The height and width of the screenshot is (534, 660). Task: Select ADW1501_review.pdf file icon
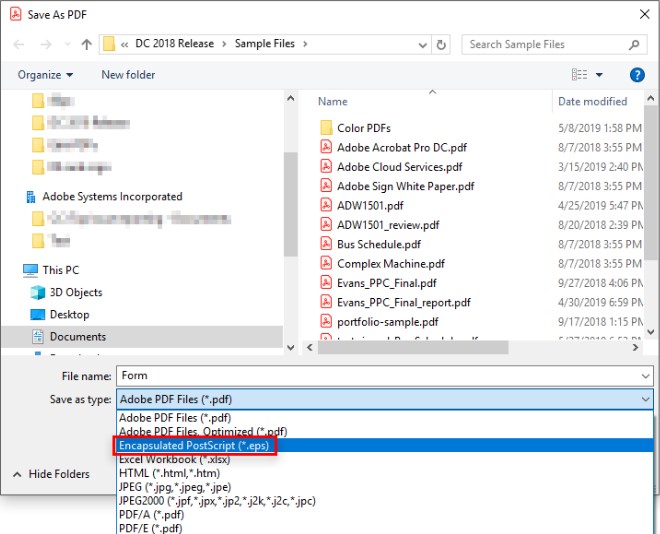326,224
